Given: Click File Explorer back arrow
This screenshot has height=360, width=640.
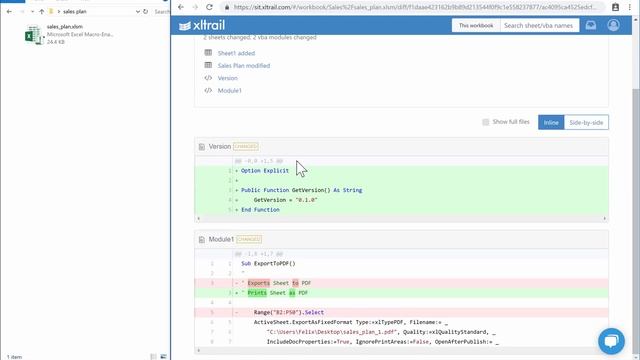Looking at the screenshot, I should click(9, 11).
